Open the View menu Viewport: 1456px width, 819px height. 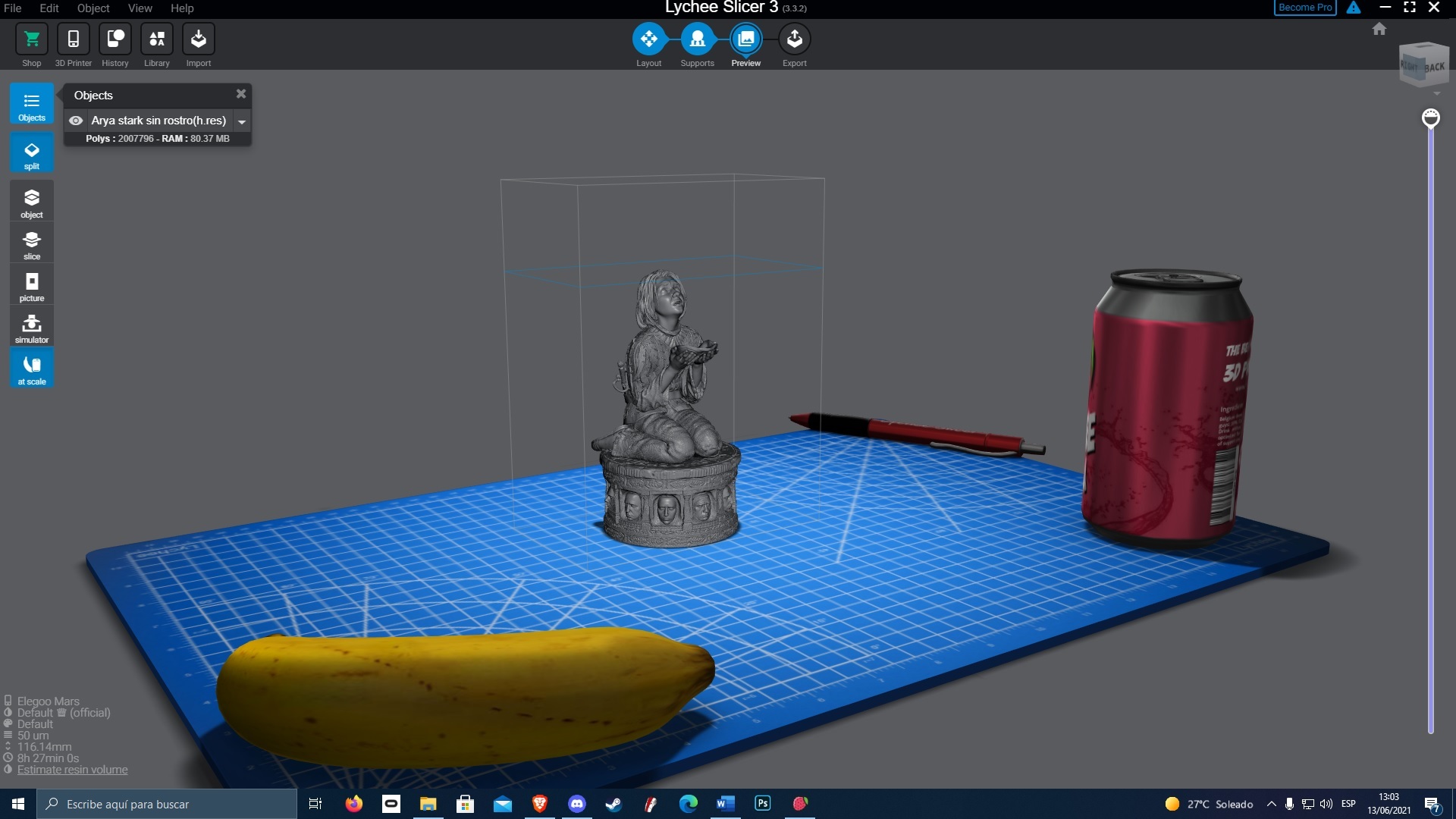140,8
